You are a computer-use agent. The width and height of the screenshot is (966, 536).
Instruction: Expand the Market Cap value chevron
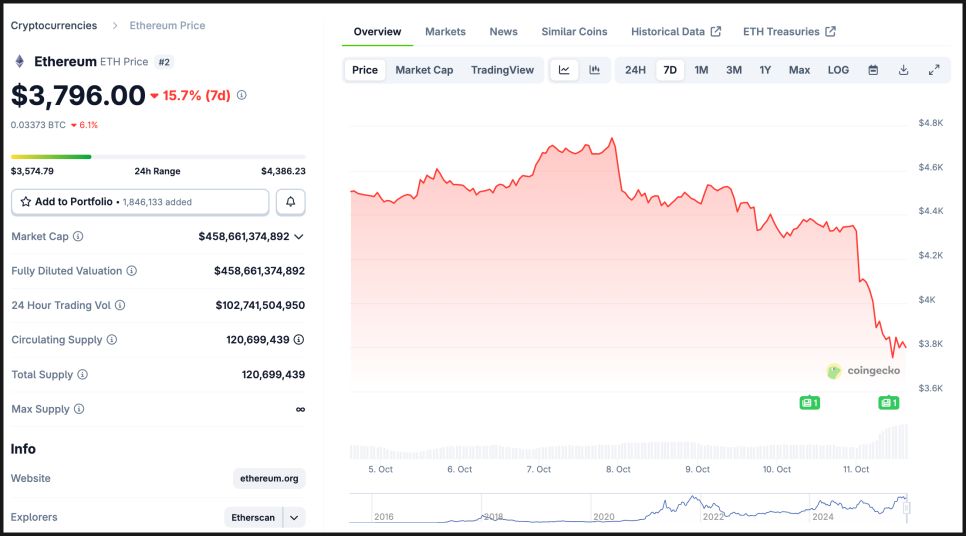pos(299,237)
